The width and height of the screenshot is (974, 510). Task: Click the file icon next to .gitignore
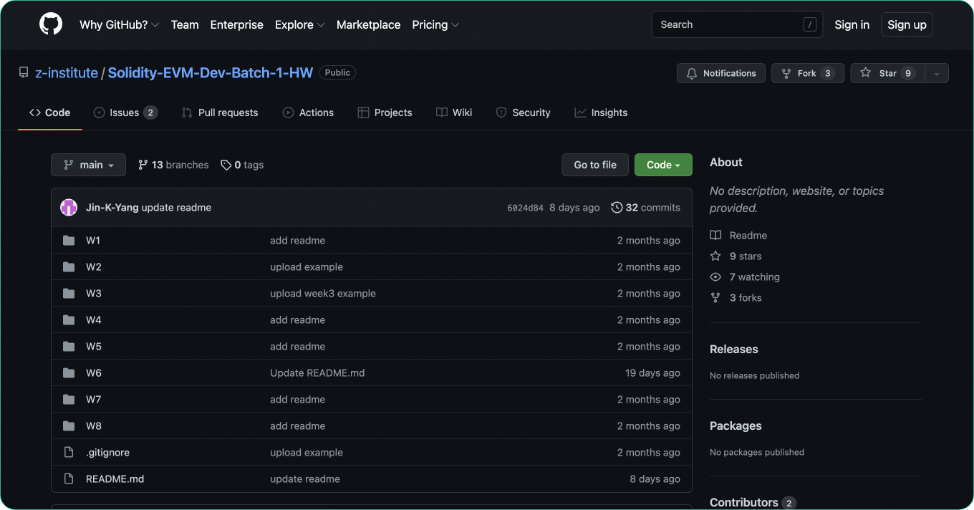69,453
